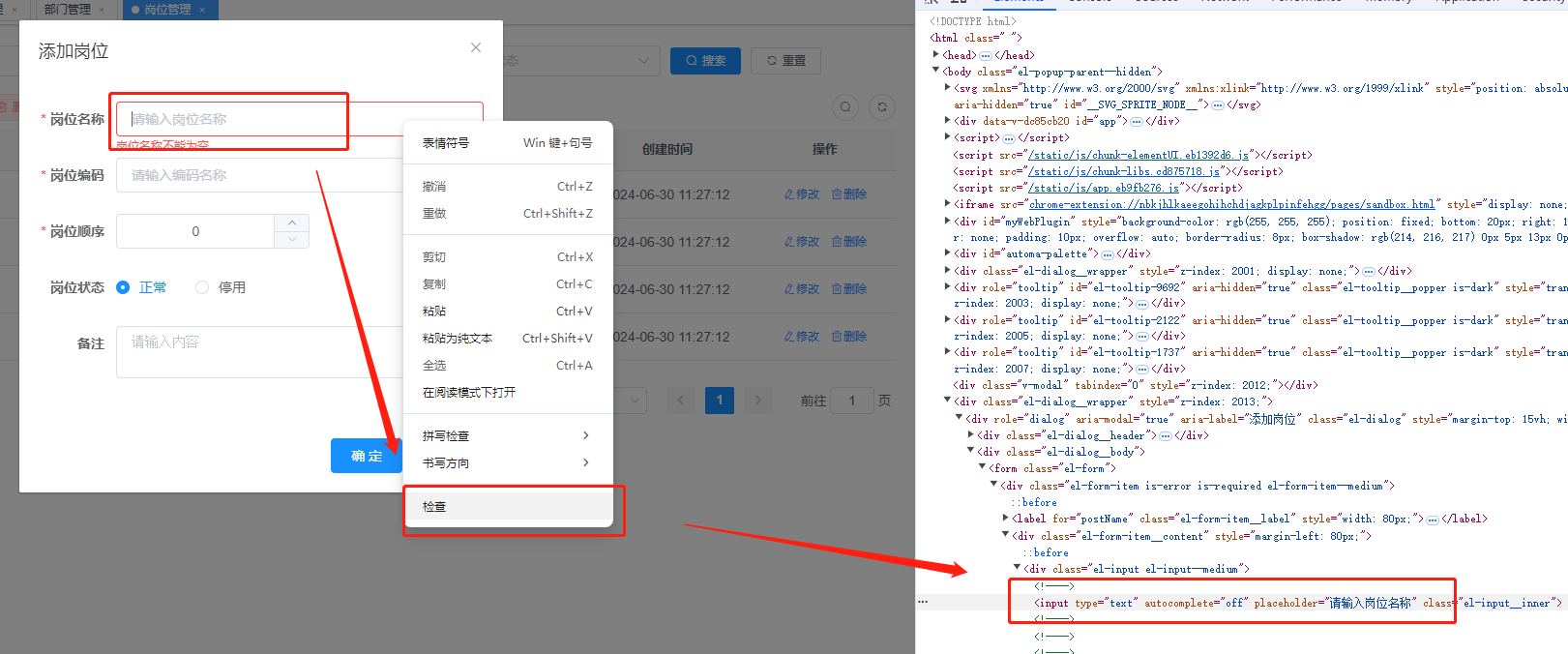Open the 书写方向 submenu in the context menu
Screen dimensions: 1568x654
coord(508,463)
